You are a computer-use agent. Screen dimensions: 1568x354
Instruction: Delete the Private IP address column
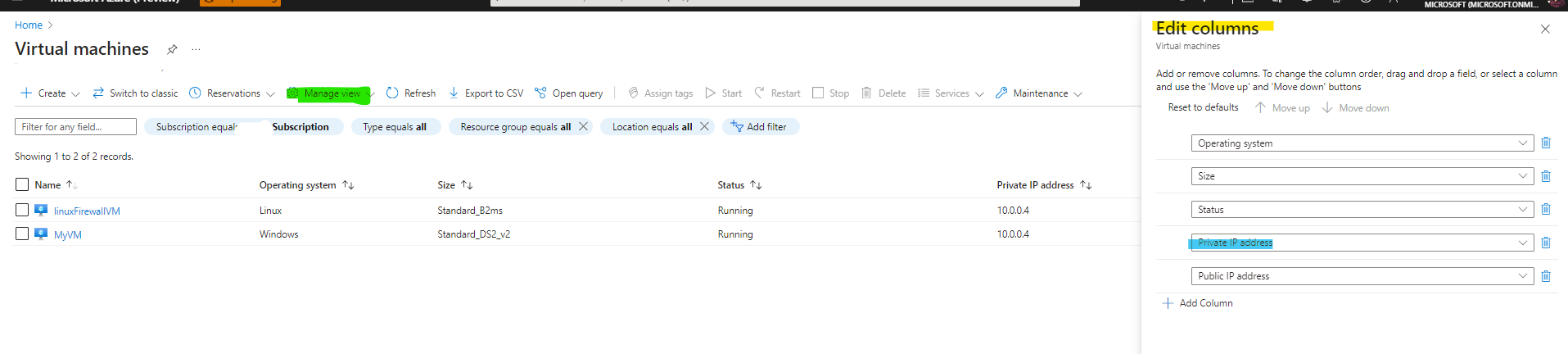tap(1546, 243)
